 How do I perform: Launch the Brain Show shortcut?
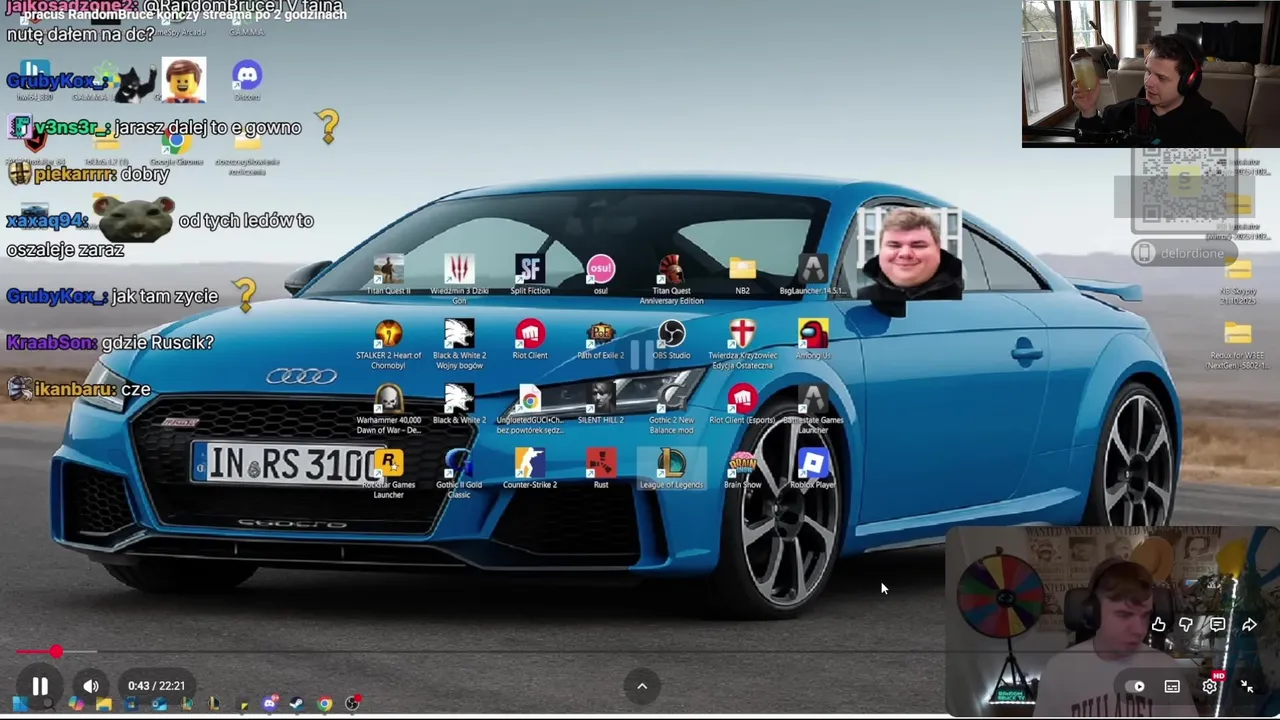tap(742, 470)
